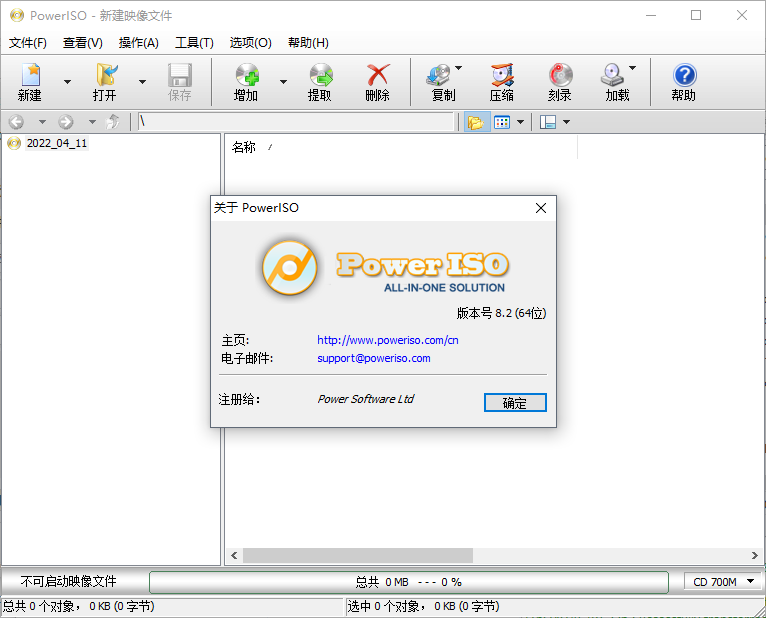Open the Back history dropdown arrow
The width and height of the screenshot is (766, 618).
tap(43, 122)
